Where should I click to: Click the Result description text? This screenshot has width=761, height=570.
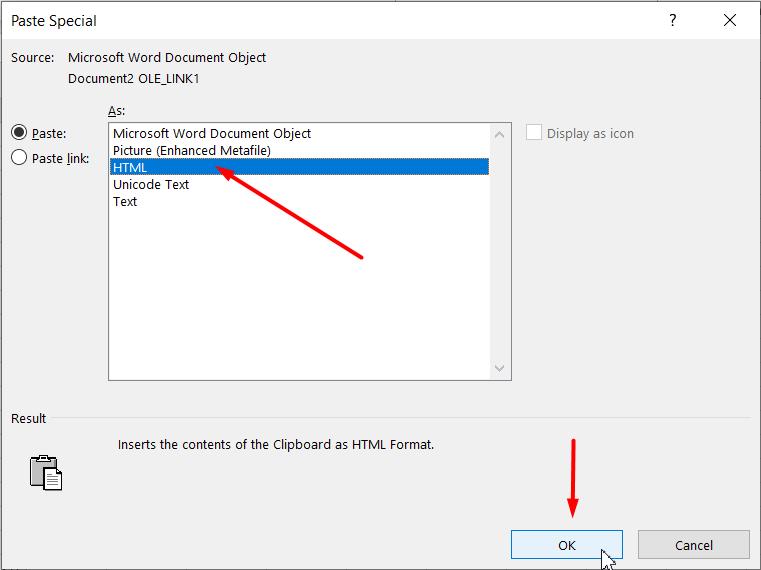pos(276,444)
